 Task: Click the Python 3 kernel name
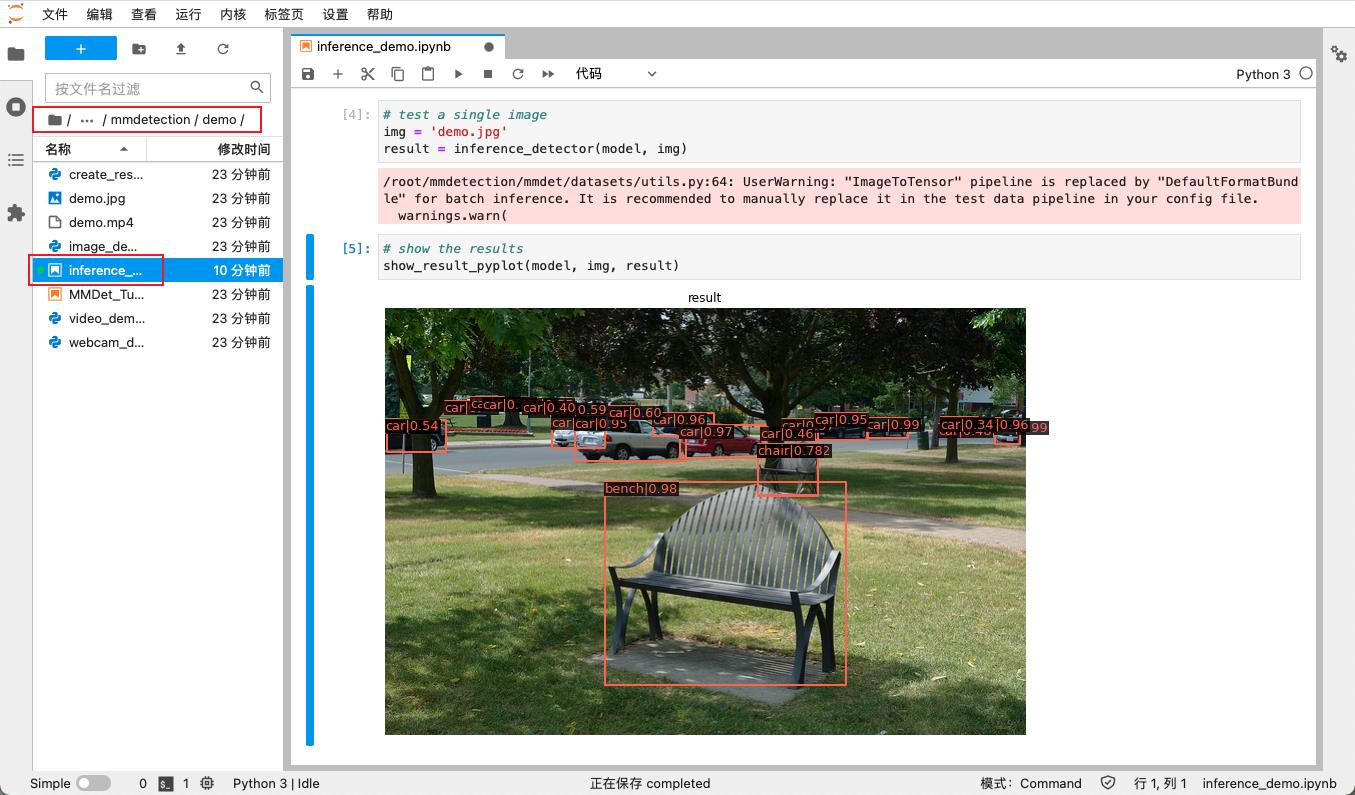(1263, 74)
